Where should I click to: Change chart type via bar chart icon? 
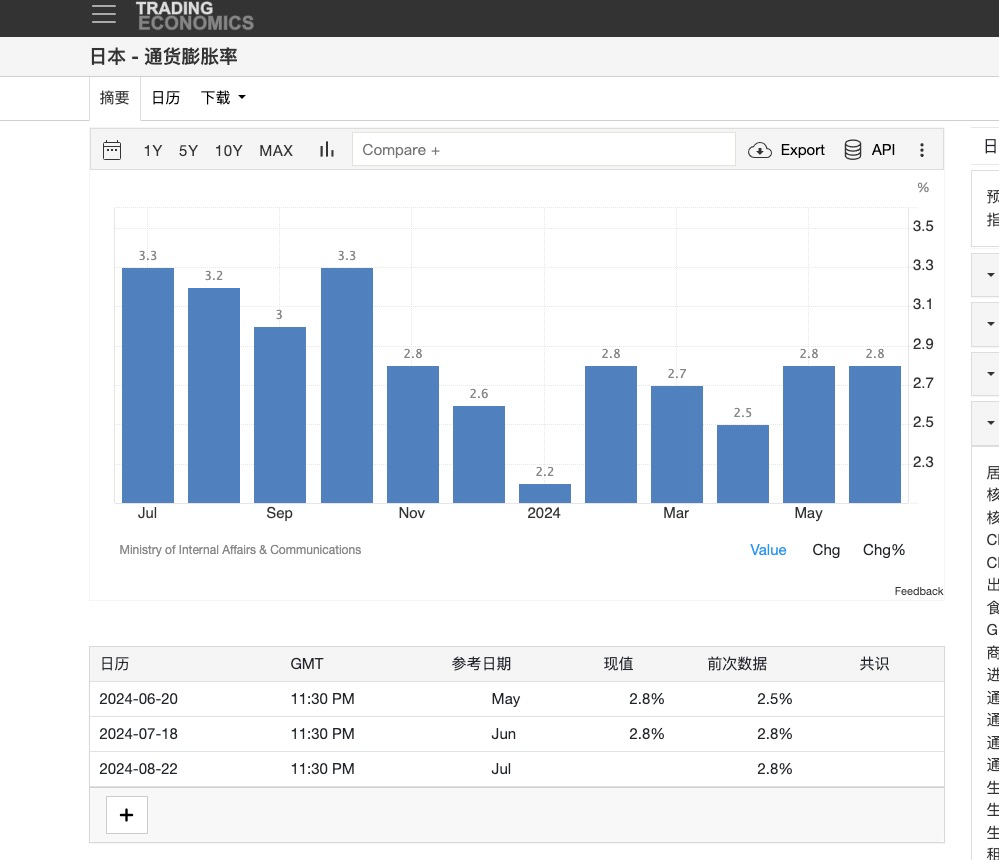327,150
